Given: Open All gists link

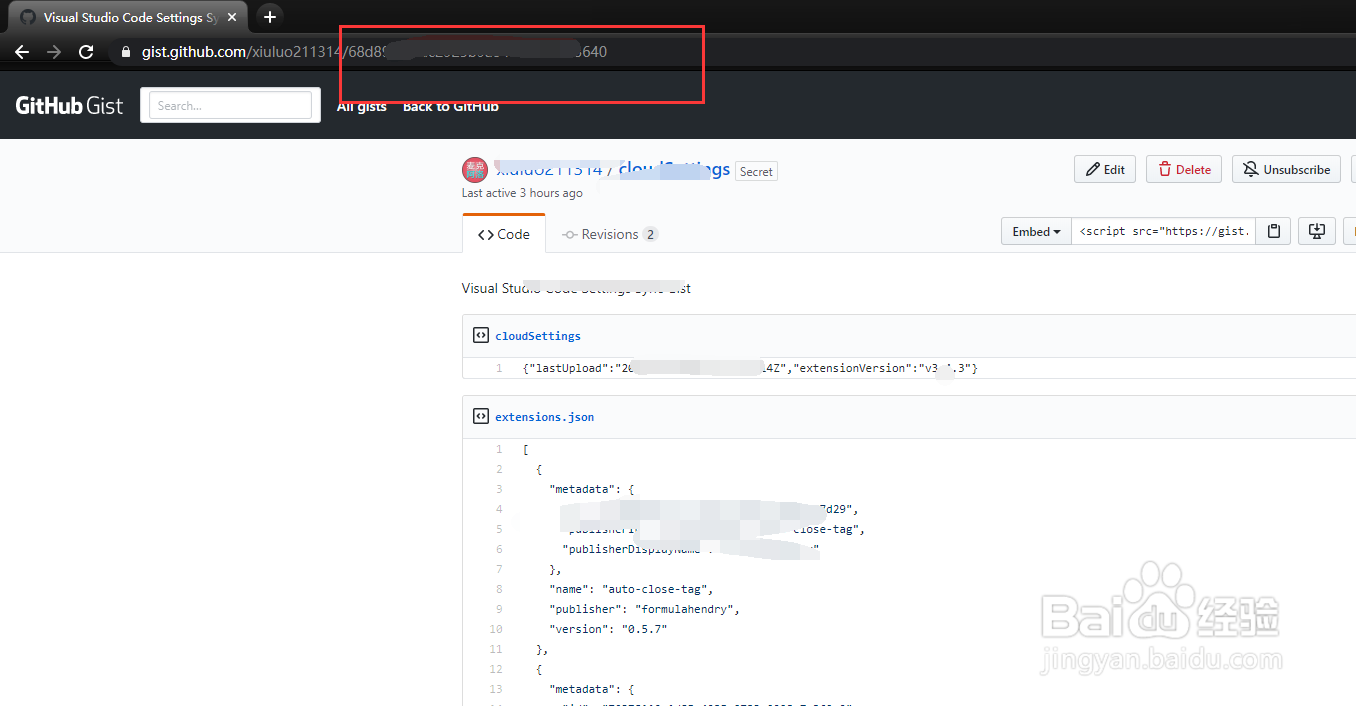Looking at the screenshot, I should tap(362, 106).
